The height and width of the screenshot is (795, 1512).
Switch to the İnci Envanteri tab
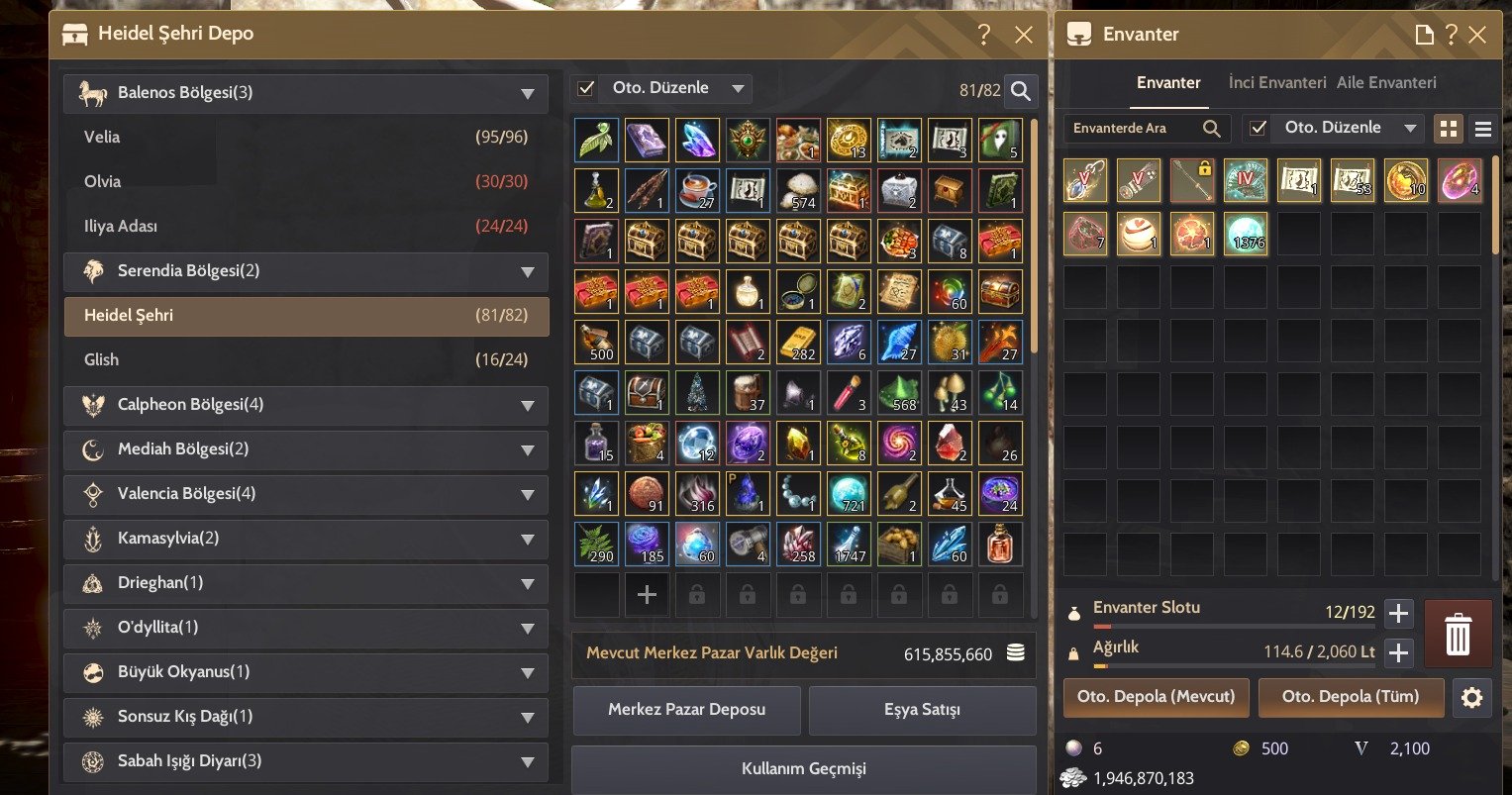pyautogui.click(x=1276, y=83)
